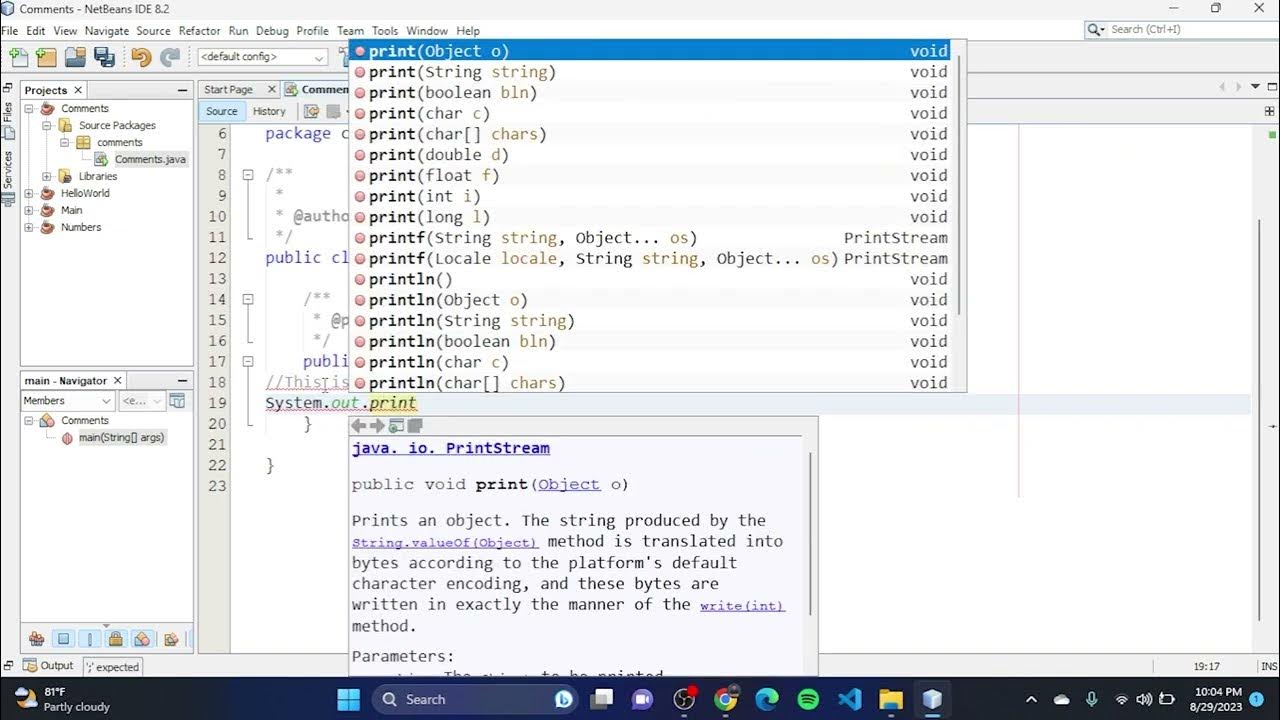The image size is (1280, 720).
Task: Click the restore icon left of Output
Action: point(8,665)
